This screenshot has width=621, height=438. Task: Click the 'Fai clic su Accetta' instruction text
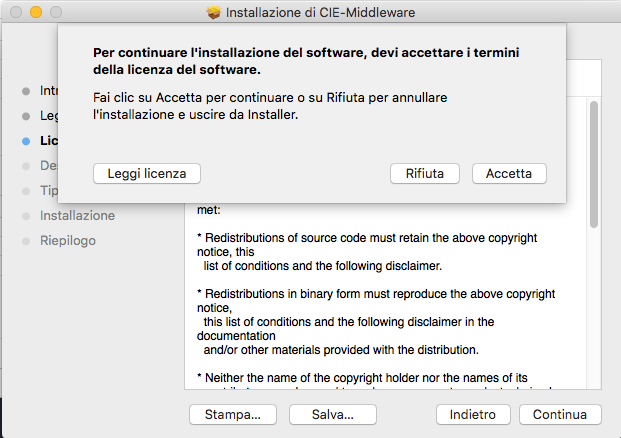[x=270, y=106]
